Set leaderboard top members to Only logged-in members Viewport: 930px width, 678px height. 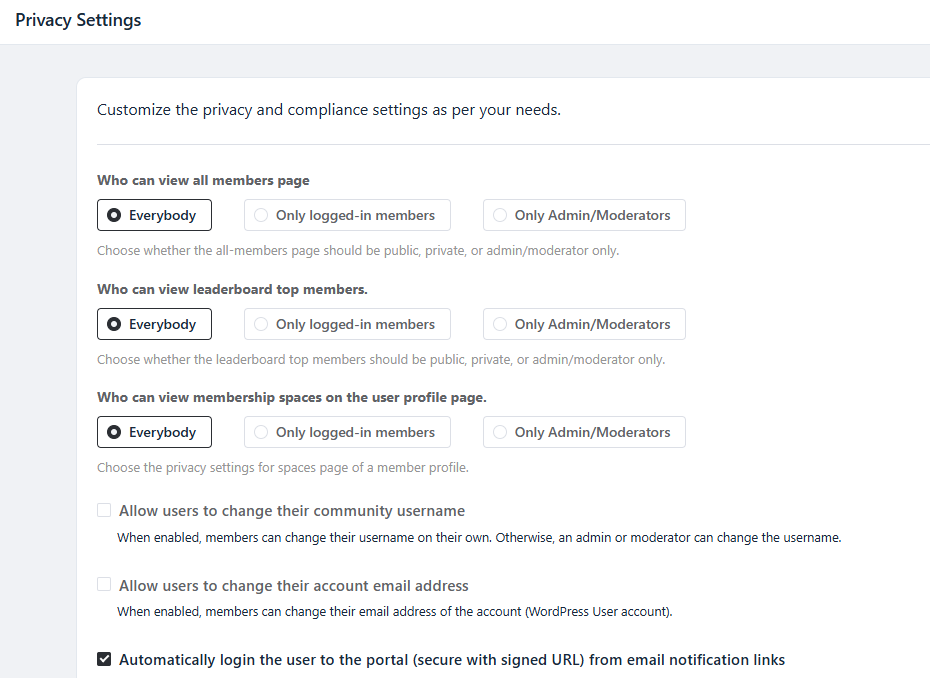[x=347, y=324]
